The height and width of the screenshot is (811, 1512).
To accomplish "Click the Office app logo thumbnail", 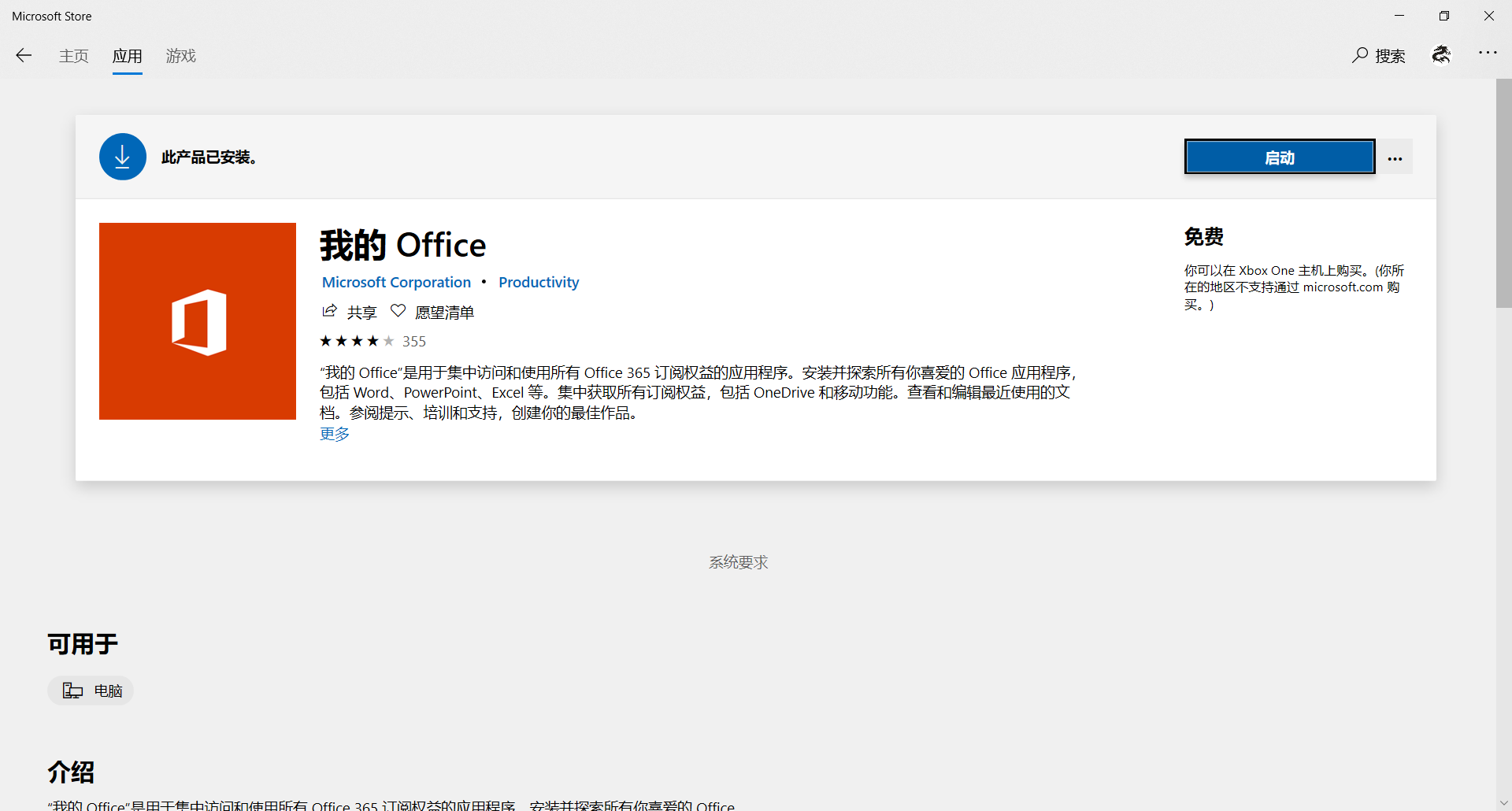I will click(198, 321).
